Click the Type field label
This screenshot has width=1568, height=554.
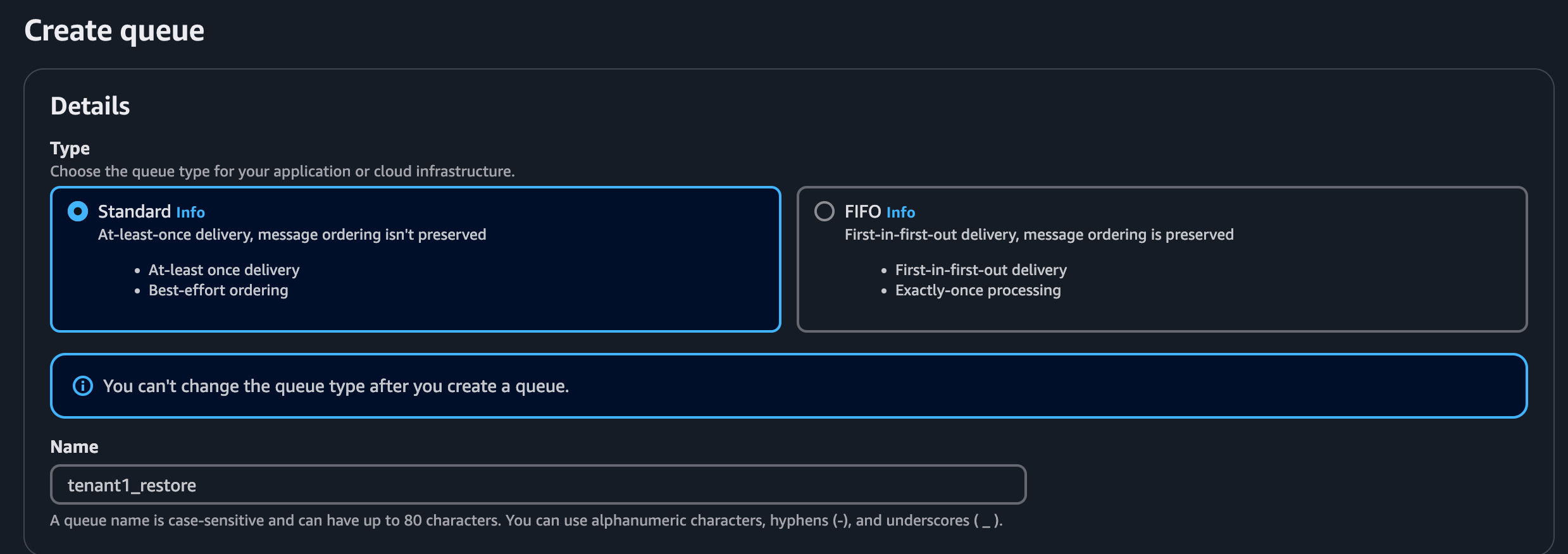point(70,149)
